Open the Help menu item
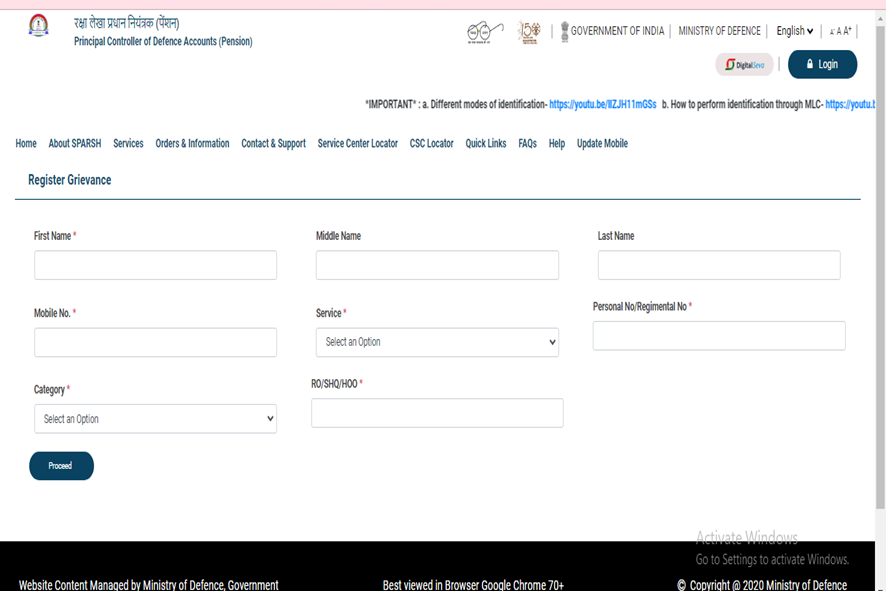 point(557,144)
